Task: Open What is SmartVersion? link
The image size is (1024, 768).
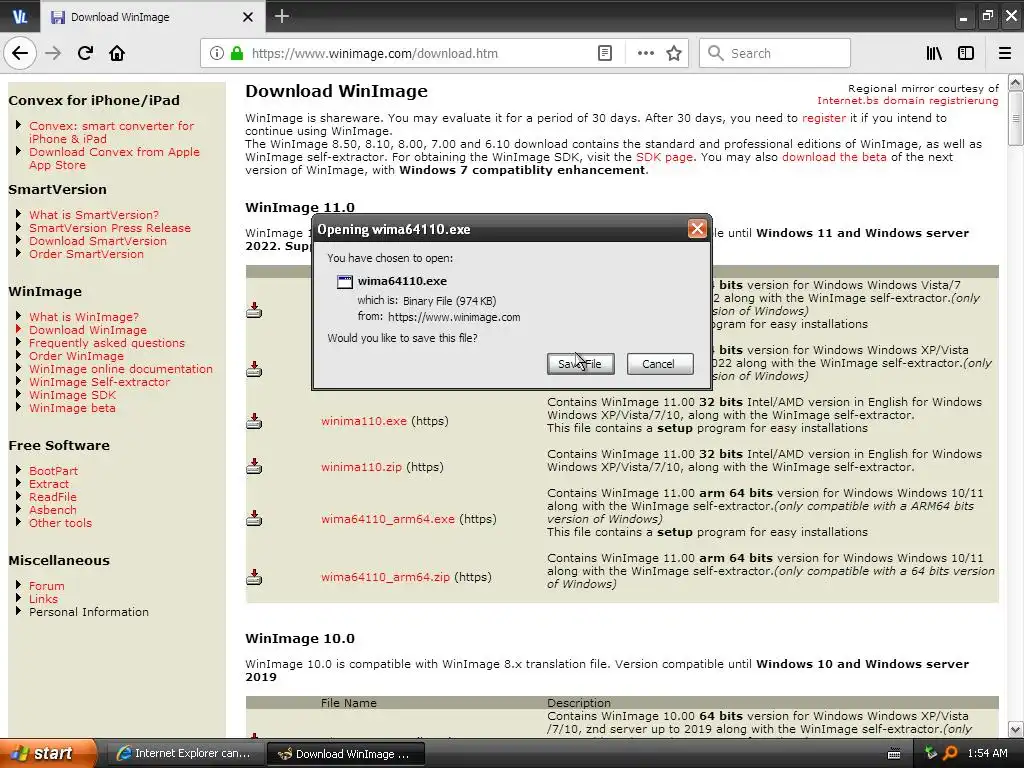Action: point(93,215)
